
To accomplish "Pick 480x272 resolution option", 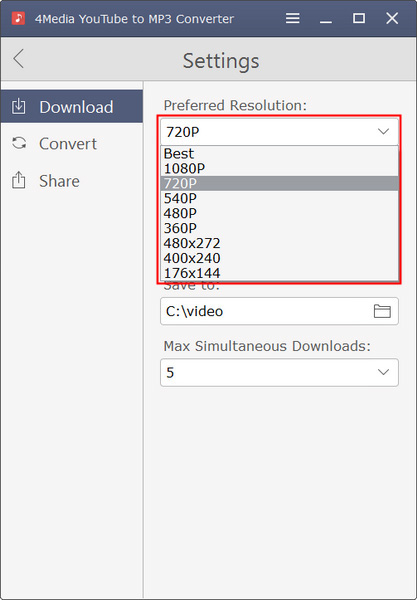I will click(x=280, y=243).
